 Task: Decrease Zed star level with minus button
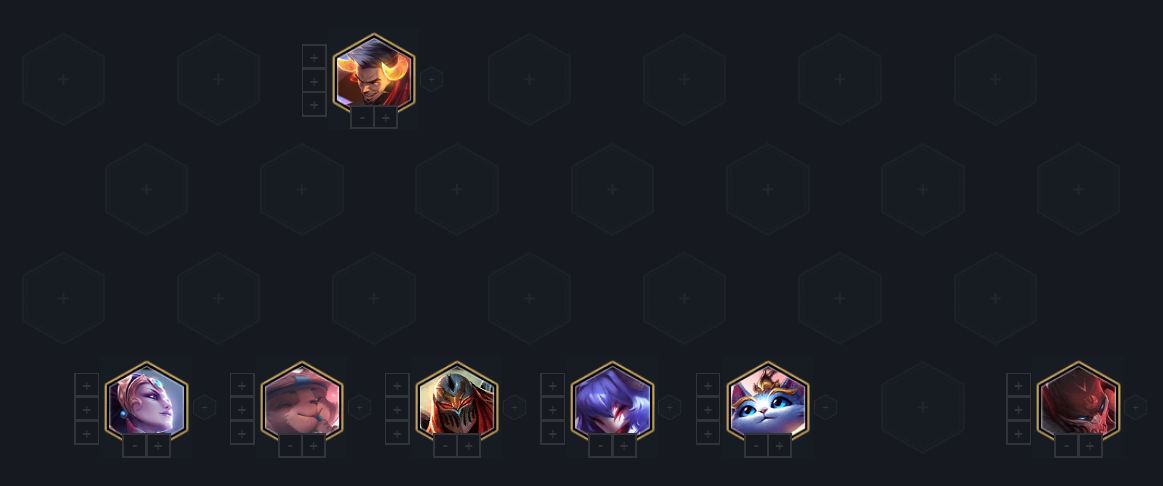coord(445,446)
